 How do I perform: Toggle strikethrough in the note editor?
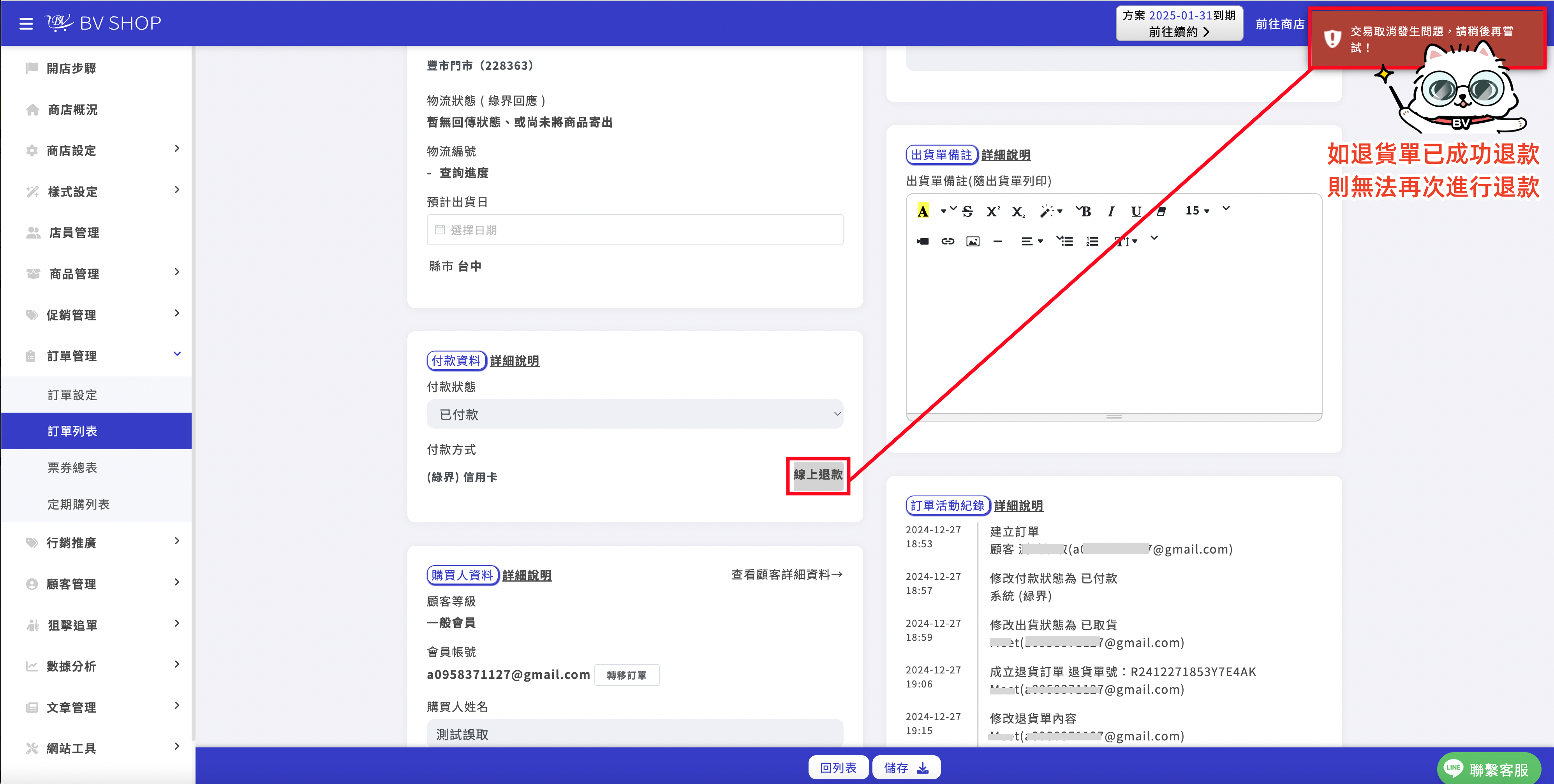pyautogui.click(x=967, y=211)
